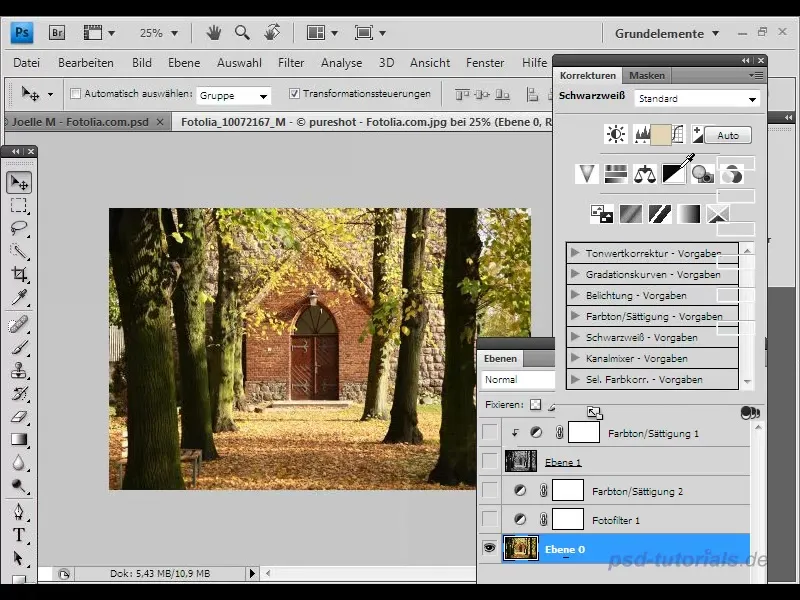Uncheck 'Transformationssteuerungen' checkbox
800x600 pixels.
coord(294,93)
